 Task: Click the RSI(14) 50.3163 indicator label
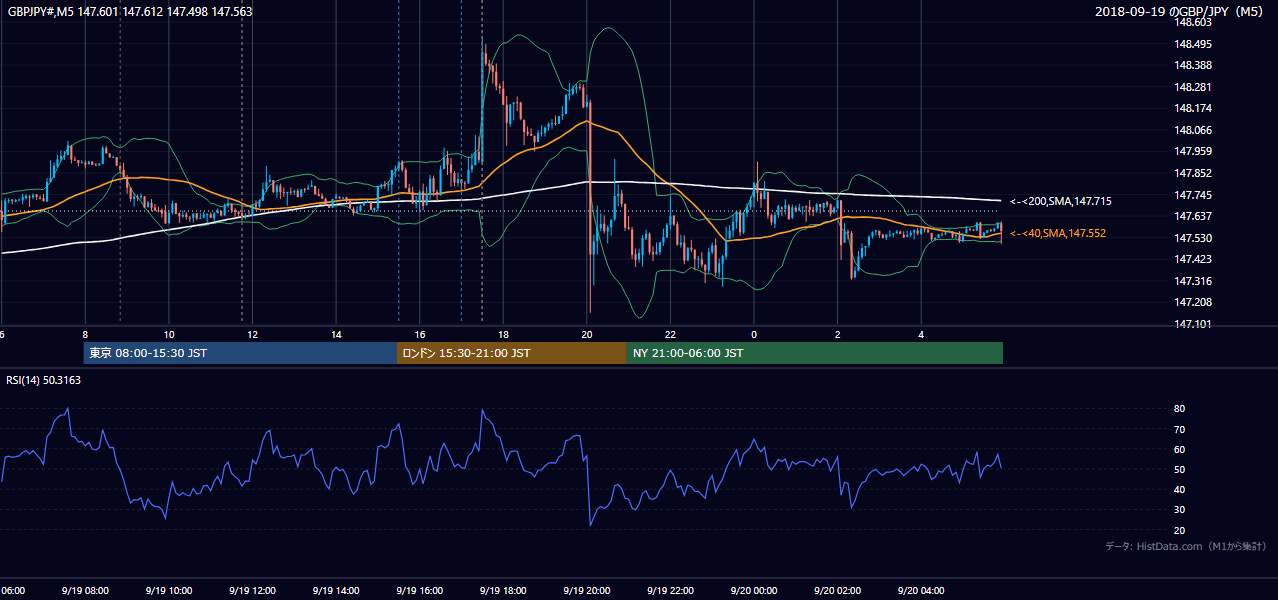pyautogui.click(x=44, y=380)
